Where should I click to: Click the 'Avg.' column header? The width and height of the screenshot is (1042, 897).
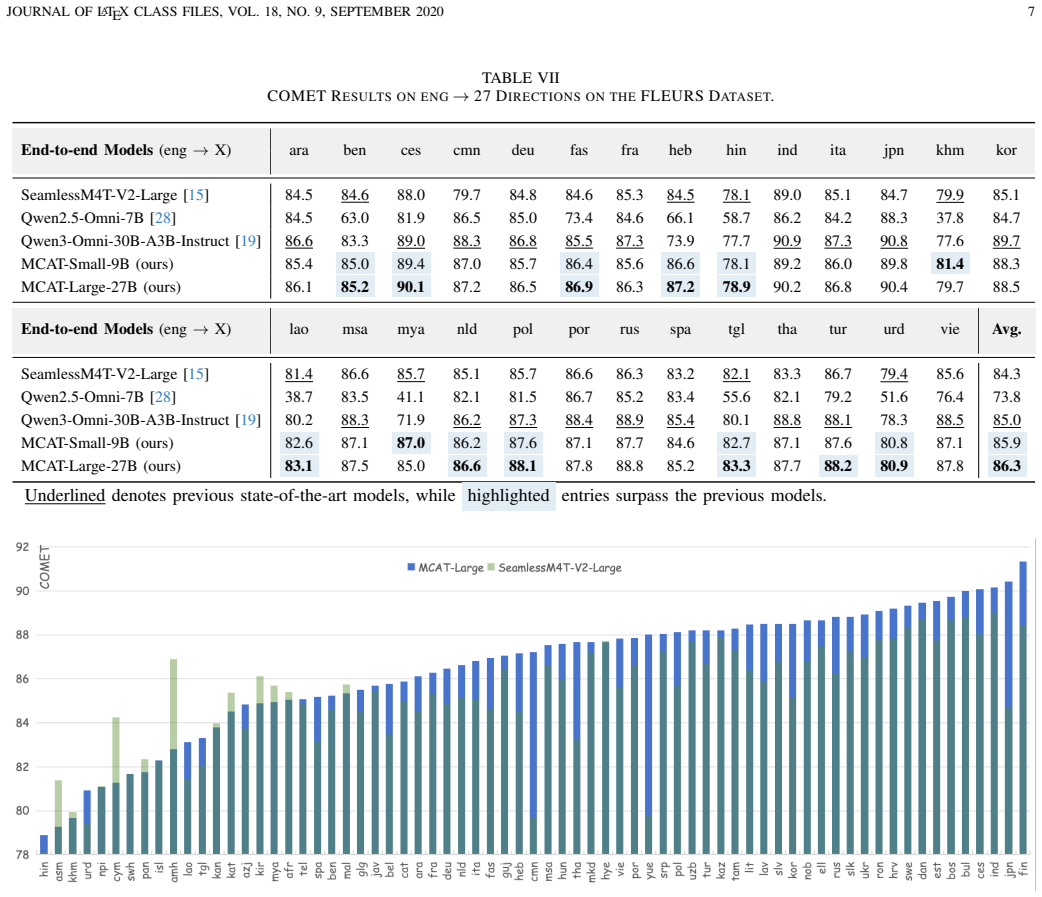tap(1006, 330)
